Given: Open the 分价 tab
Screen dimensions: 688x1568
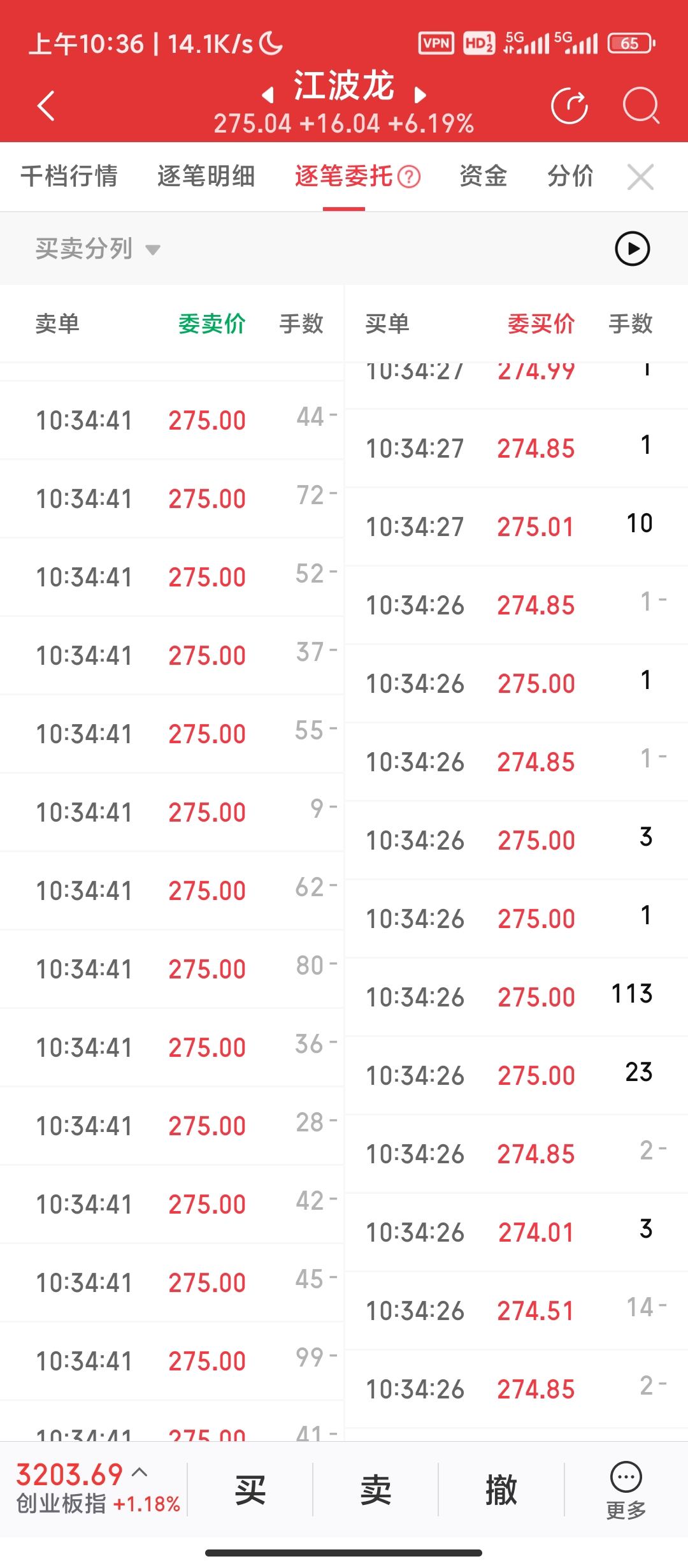Looking at the screenshot, I should point(570,177).
